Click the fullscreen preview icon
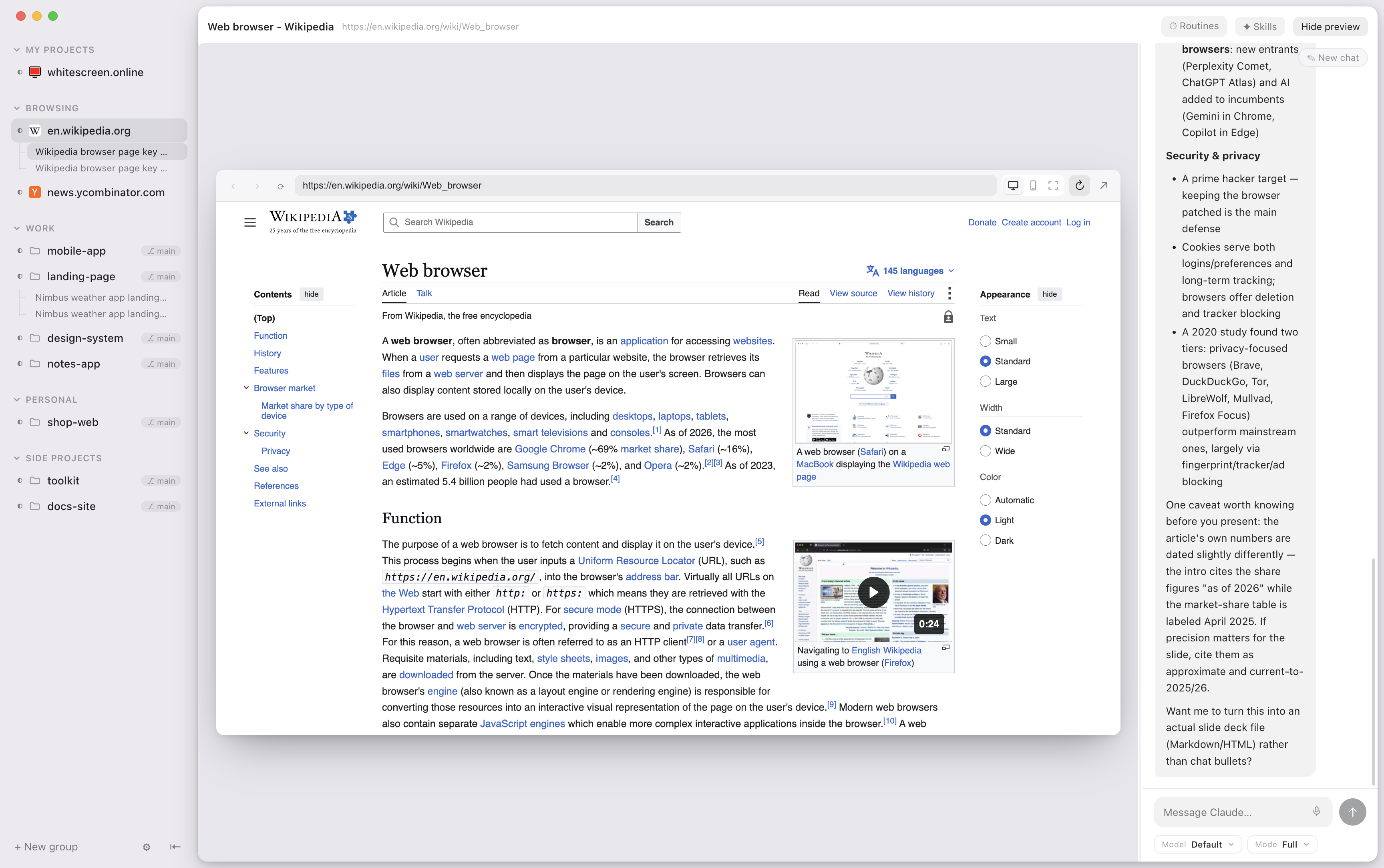The height and width of the screenshot is (868, 1384). 1053,185
